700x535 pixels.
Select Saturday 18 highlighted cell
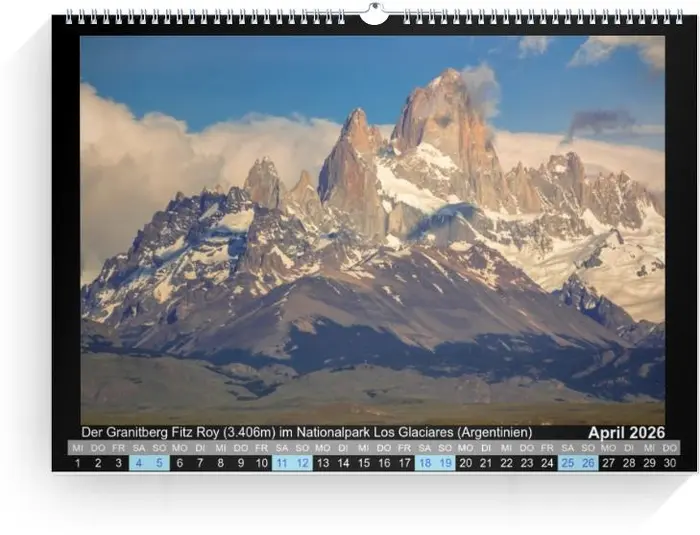pyautogui.click(x=425, y=463)
